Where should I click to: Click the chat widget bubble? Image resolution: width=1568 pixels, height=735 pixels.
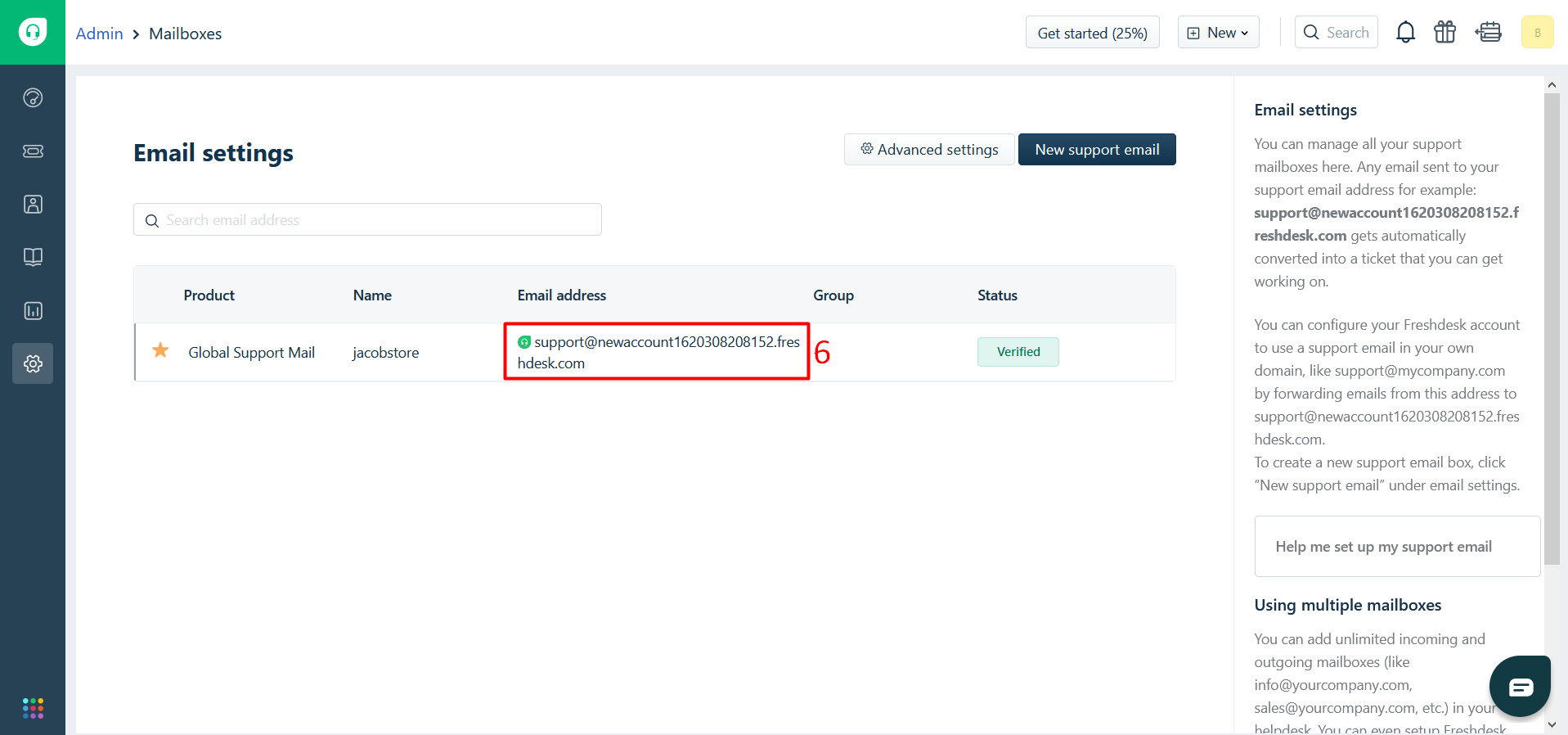pyautogui.click(x=1520, y=687)
